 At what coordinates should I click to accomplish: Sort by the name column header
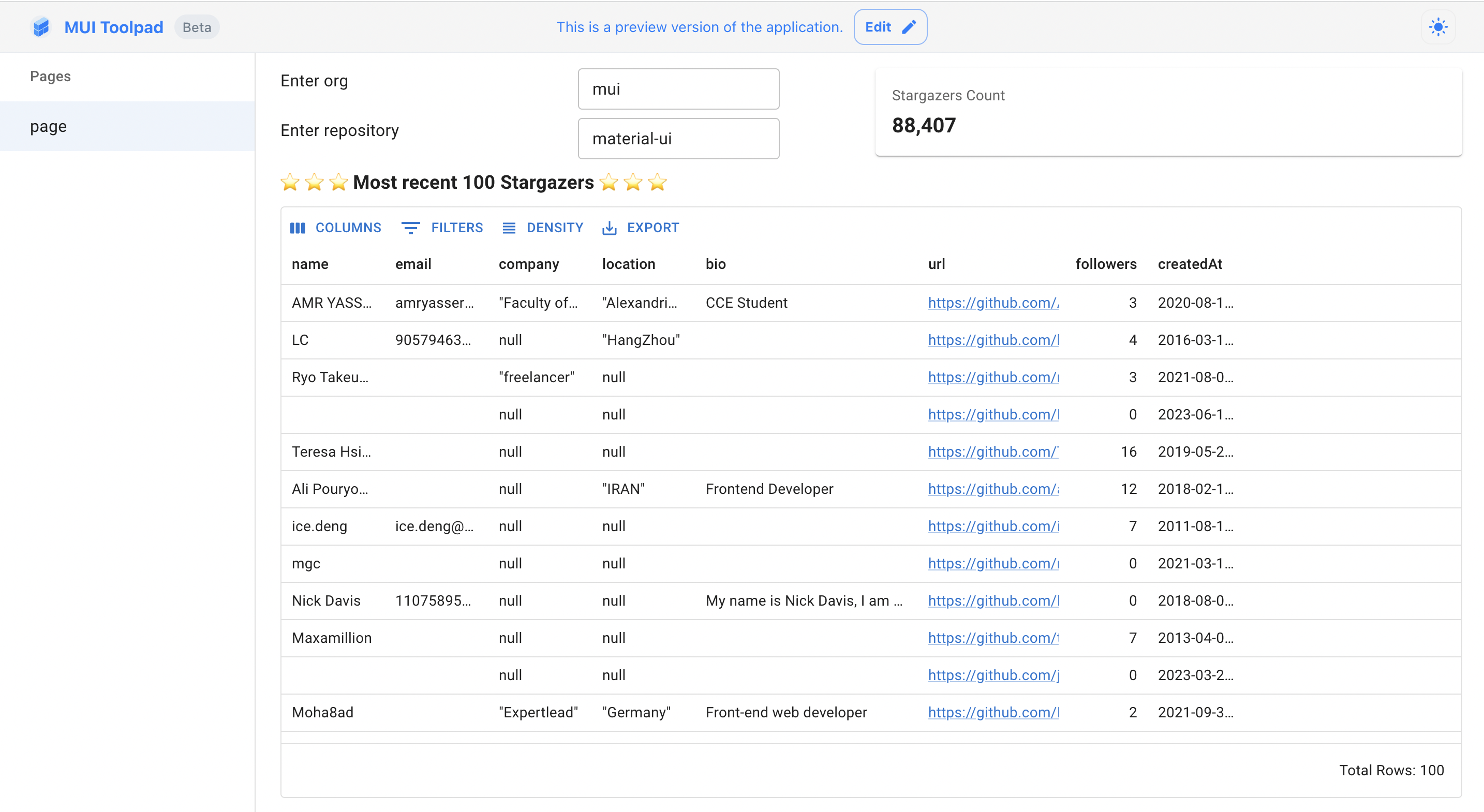[x=310, y=264]
